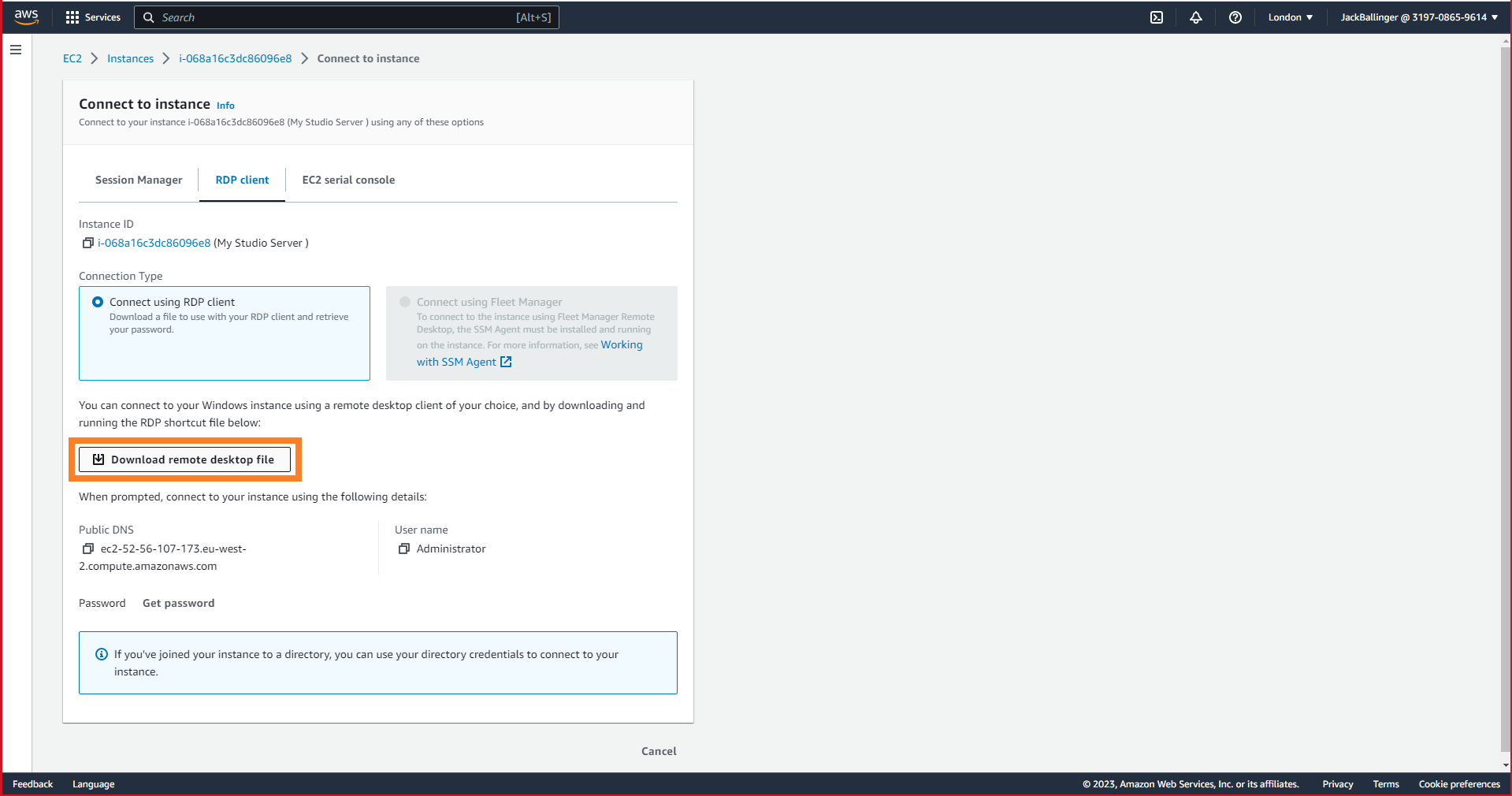The image size is (1512, 796).
Task: Copy the Administrator user name
Action: click(404, 549)
